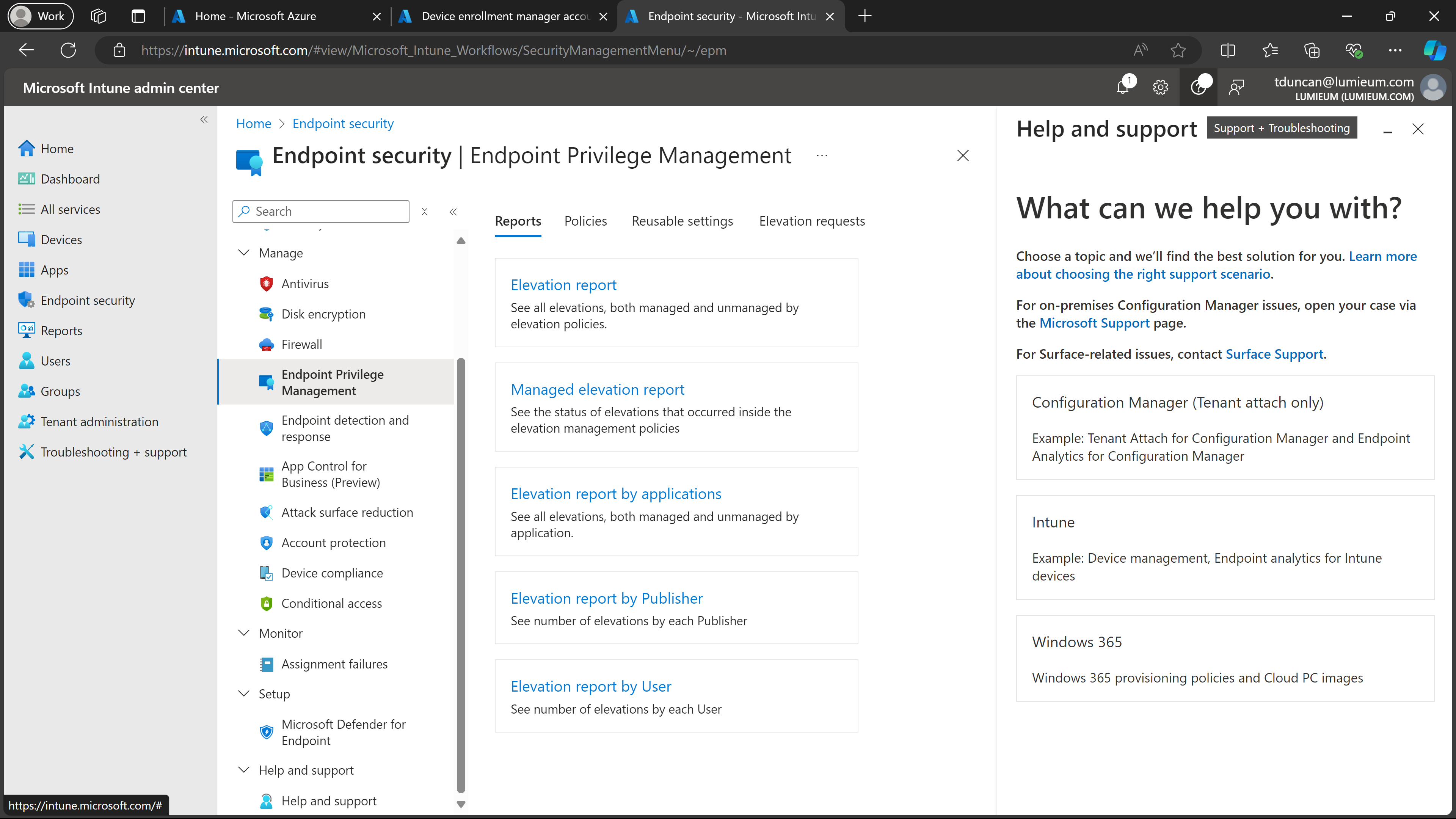Open the portal settings gear icon
Screen dimensions: 1456x819
click(1160, 87)
